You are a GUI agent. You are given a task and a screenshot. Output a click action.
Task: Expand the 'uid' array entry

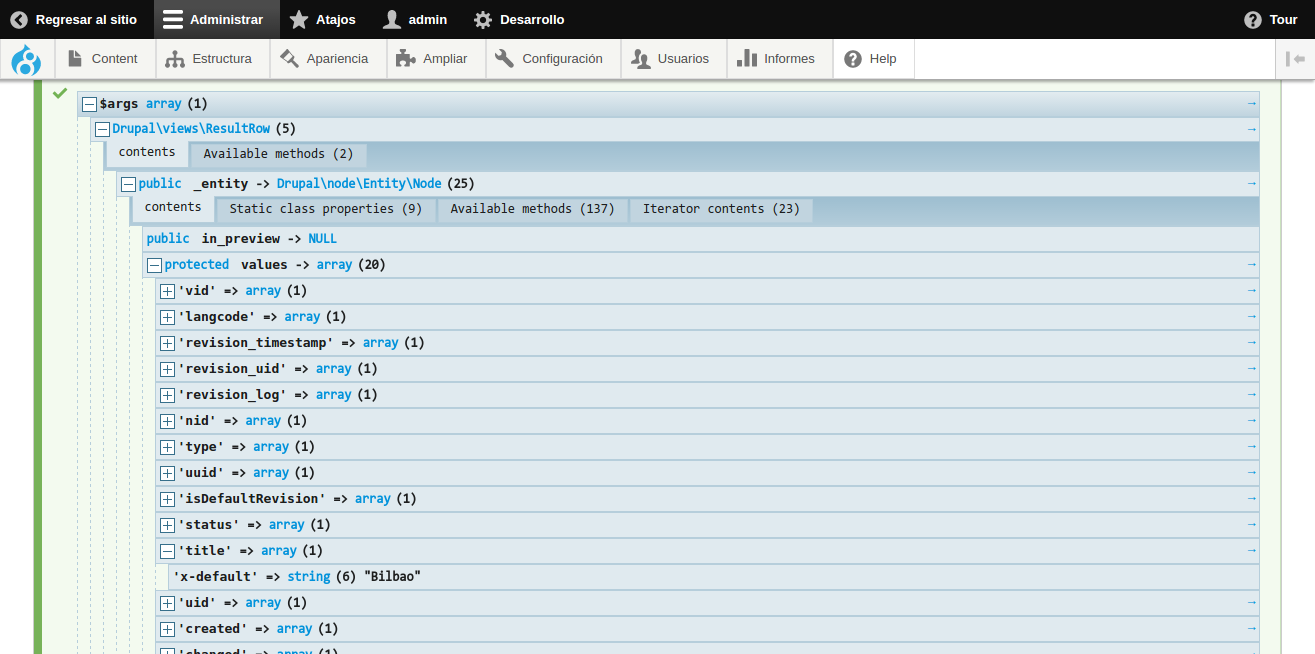point(167,603)
